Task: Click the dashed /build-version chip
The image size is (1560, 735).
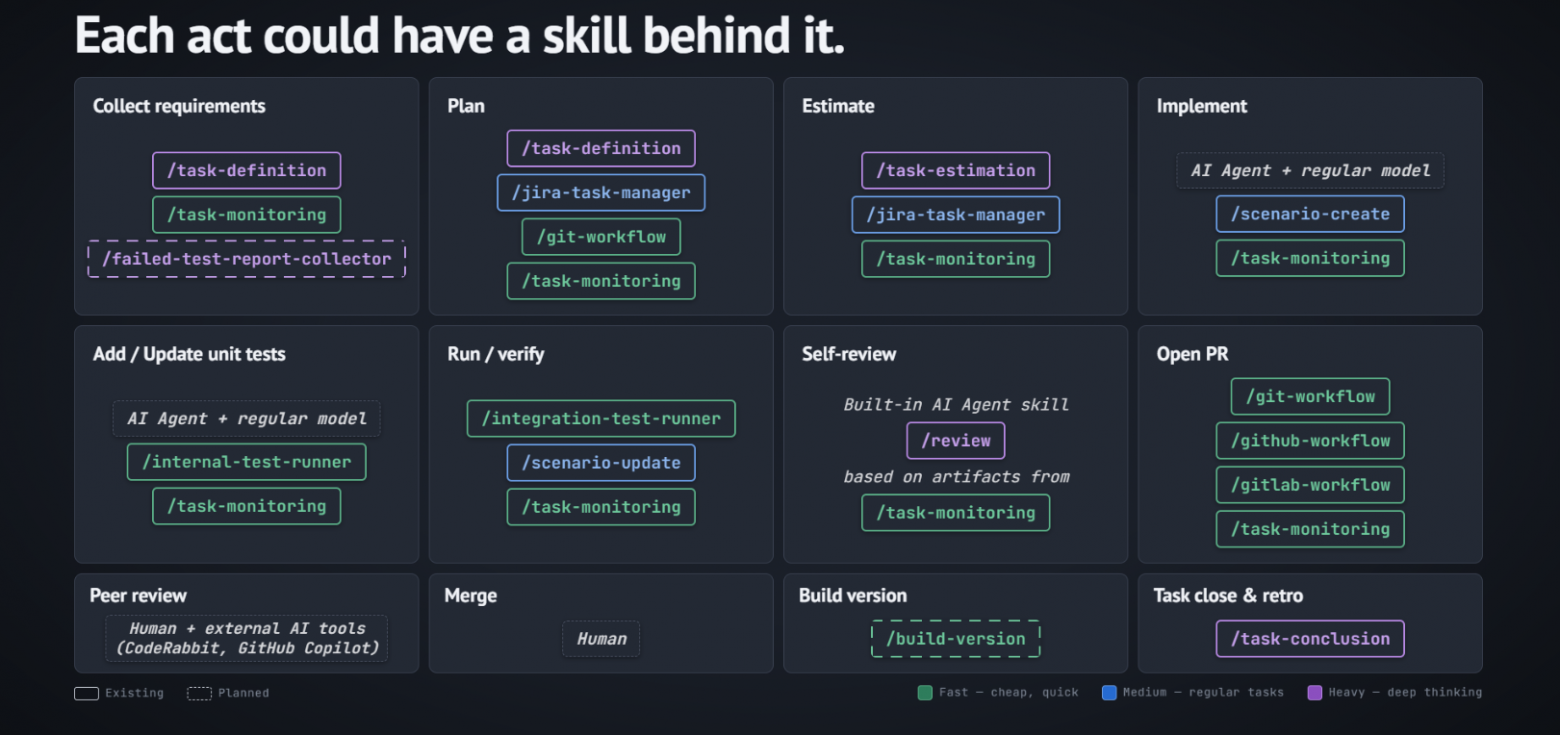Action: coord(955,639)
